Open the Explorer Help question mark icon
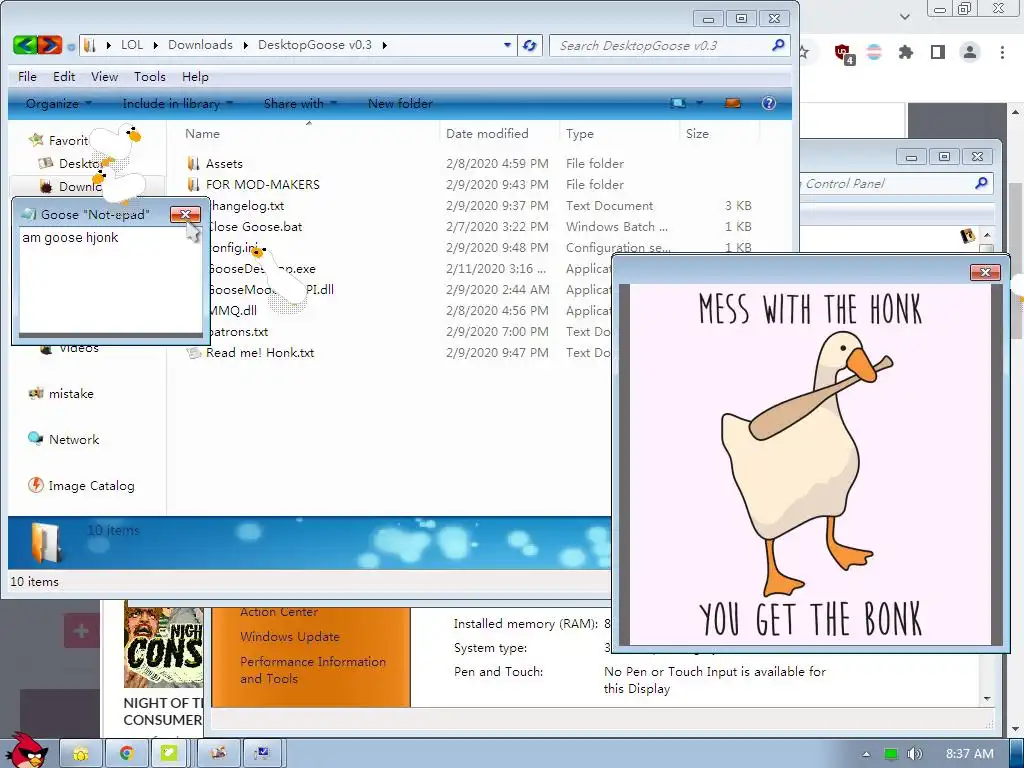The image size is (1024, 768). (769, 103)
